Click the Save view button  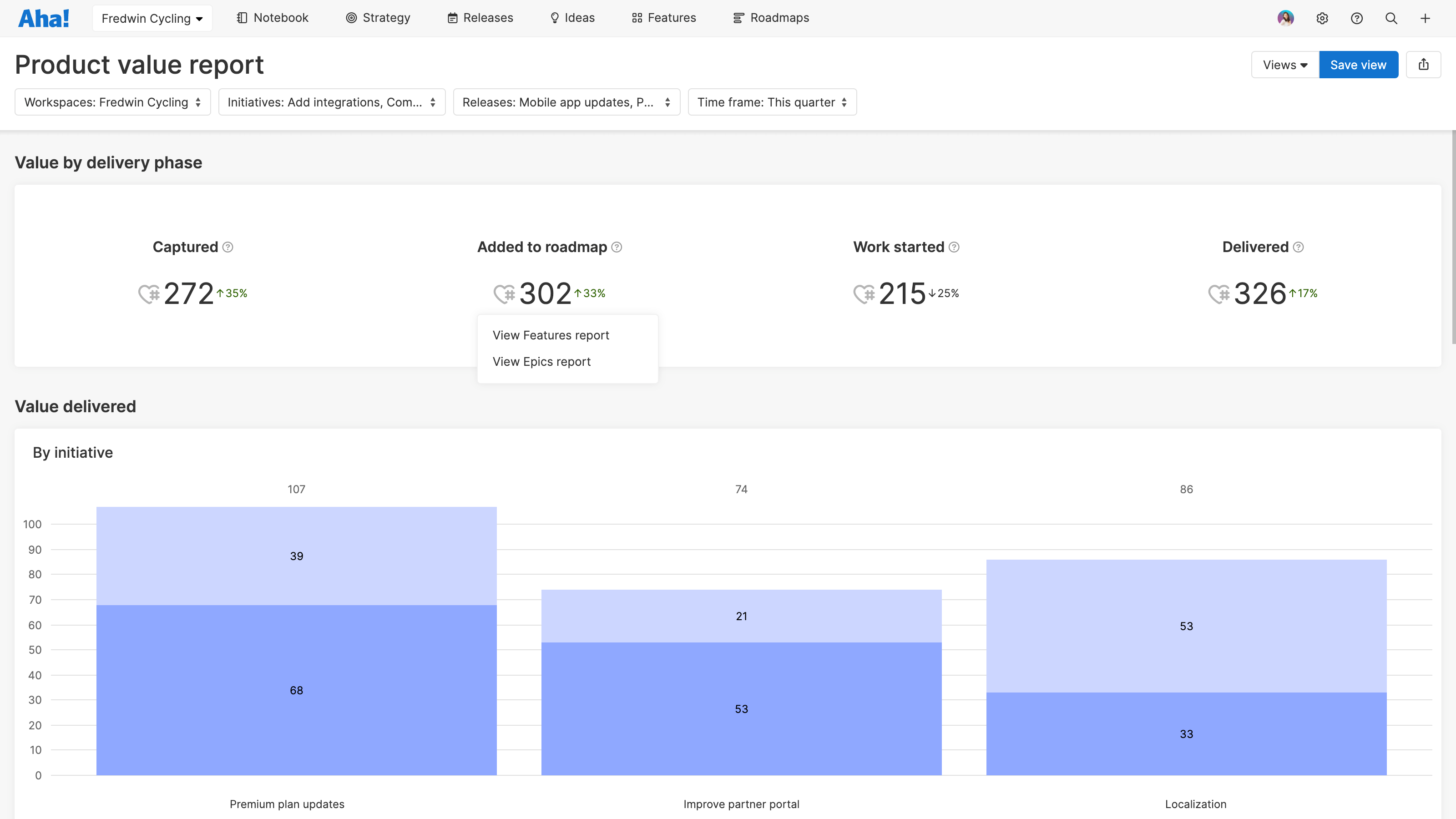click(1358, 65)
